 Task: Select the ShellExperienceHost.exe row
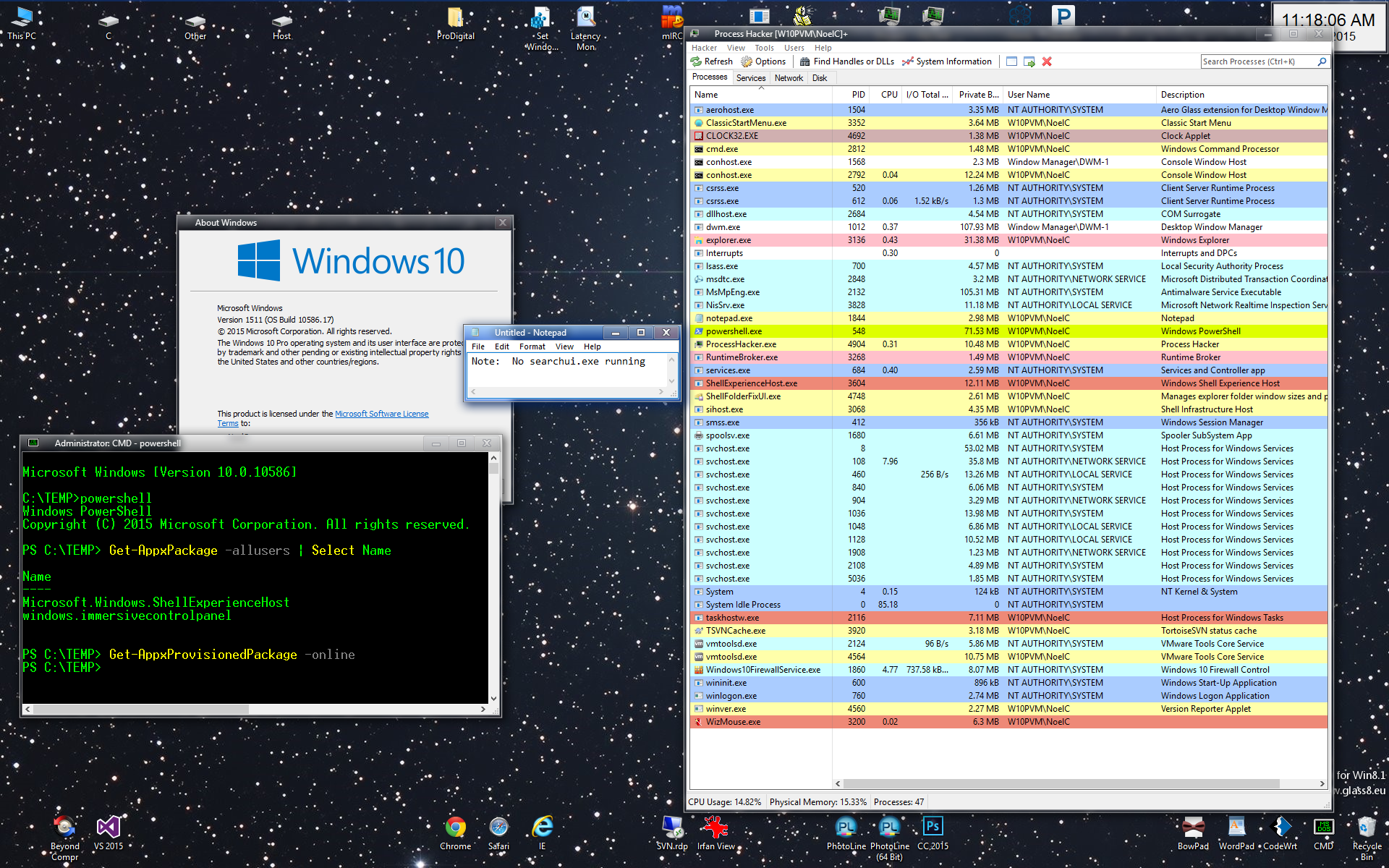pos(1008,383)
